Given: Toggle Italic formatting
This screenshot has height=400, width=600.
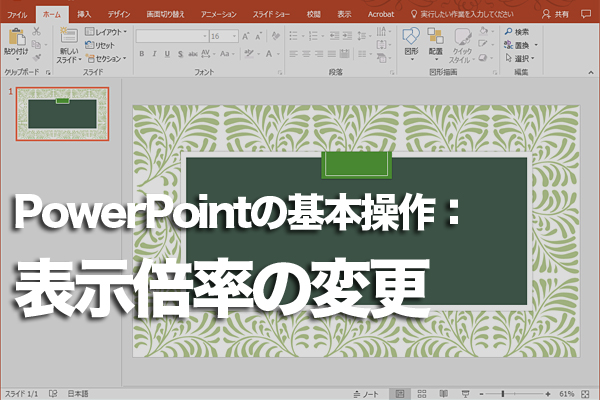Looking at the screenshot, I should tap(154, 54).
